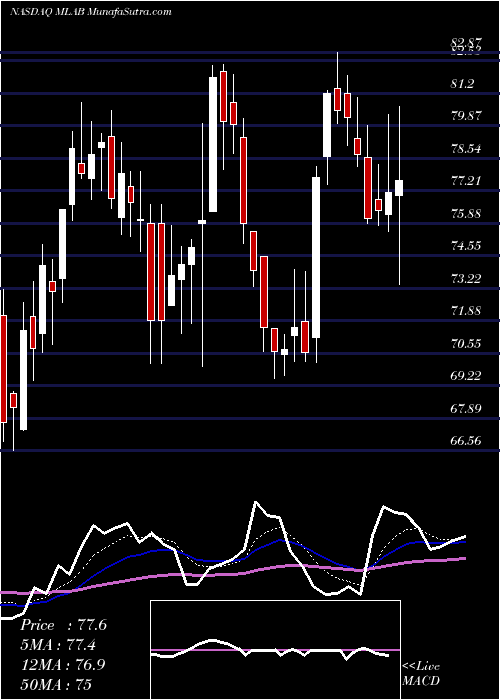Screen dimensions: 500x700
Task: Click the 66.56 price axis label
Action: (x=467, y=441)
